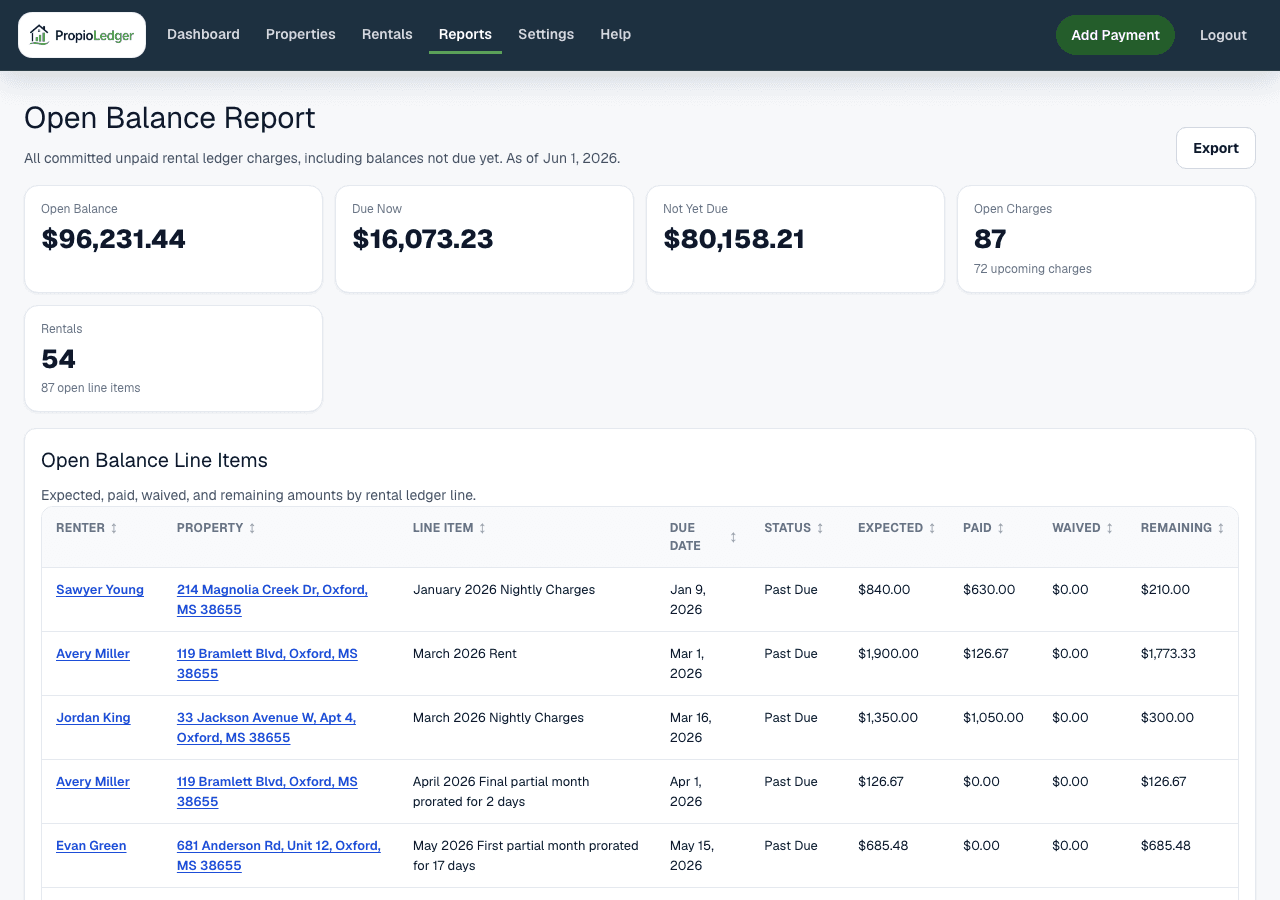This screenshot has width=1280, height=900.
Task: Open renter Evan Green
Action: 91,846
